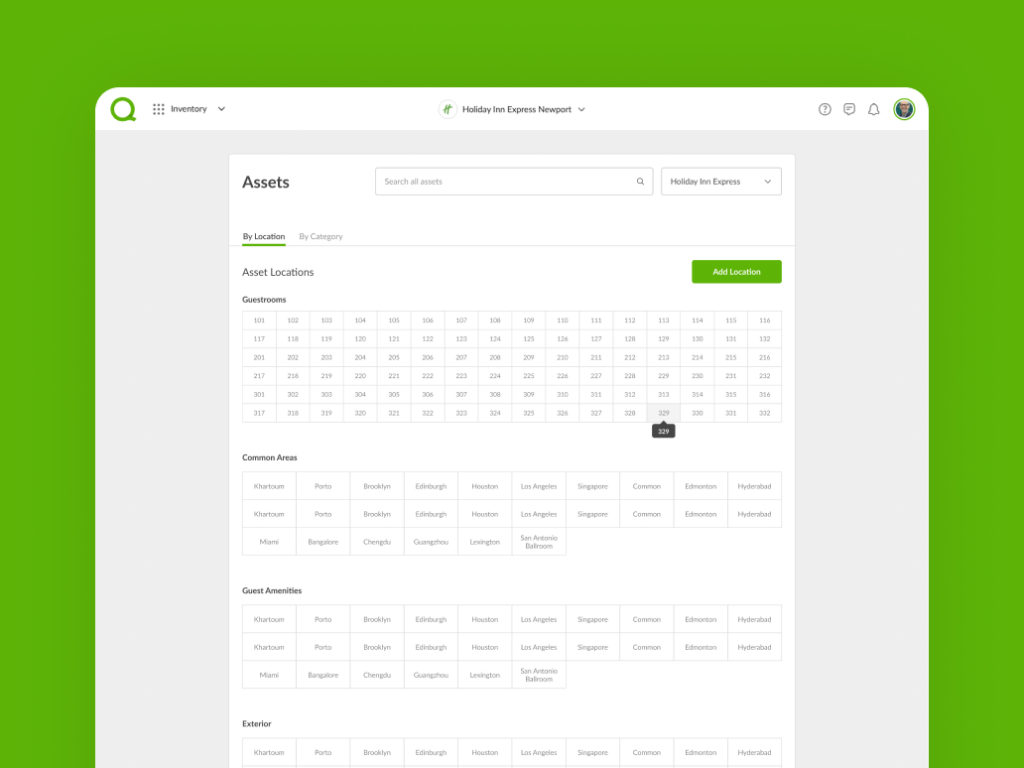Click the magnifier search icon

[640, 182]
